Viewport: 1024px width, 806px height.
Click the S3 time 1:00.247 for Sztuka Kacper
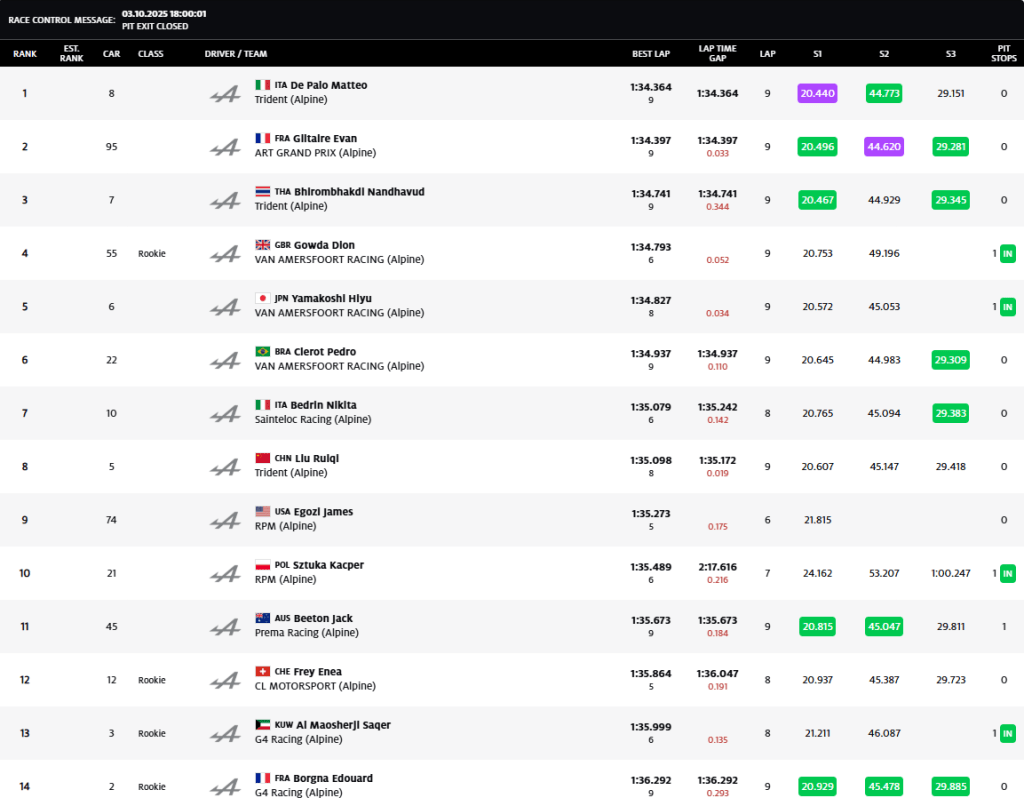pyautogui.click(x=950, y=573)
